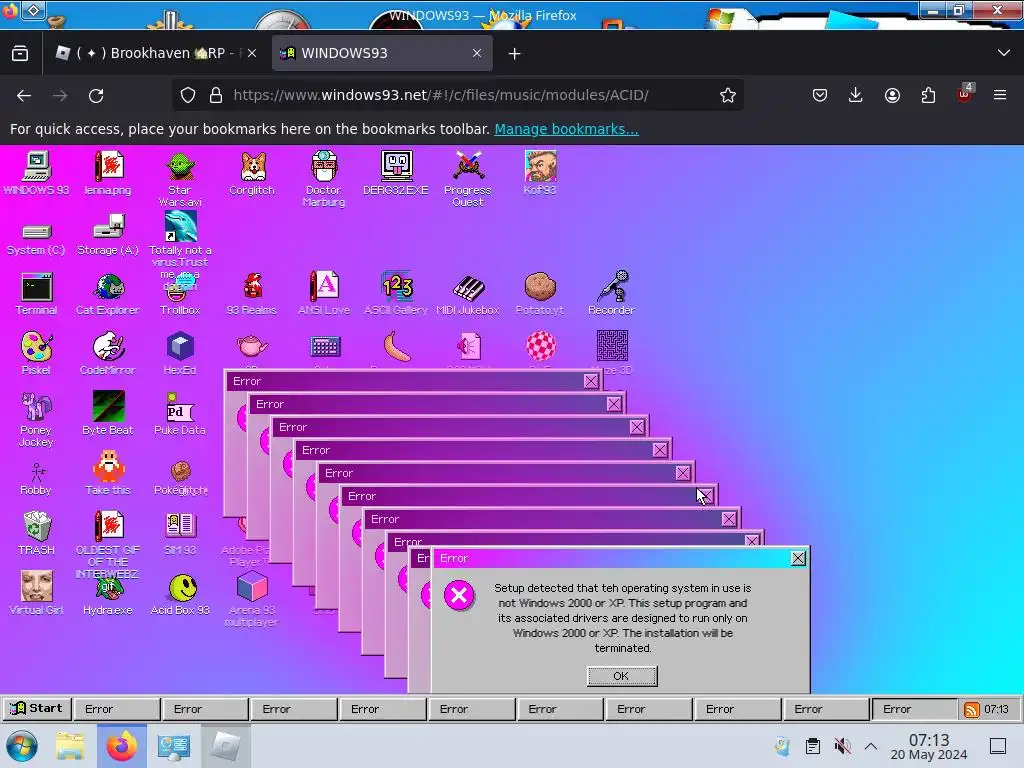
Task: Open OLDEST GIF OF THE INTERWEBZ icon
Action: pyautogui.click(x=108, y=545)
